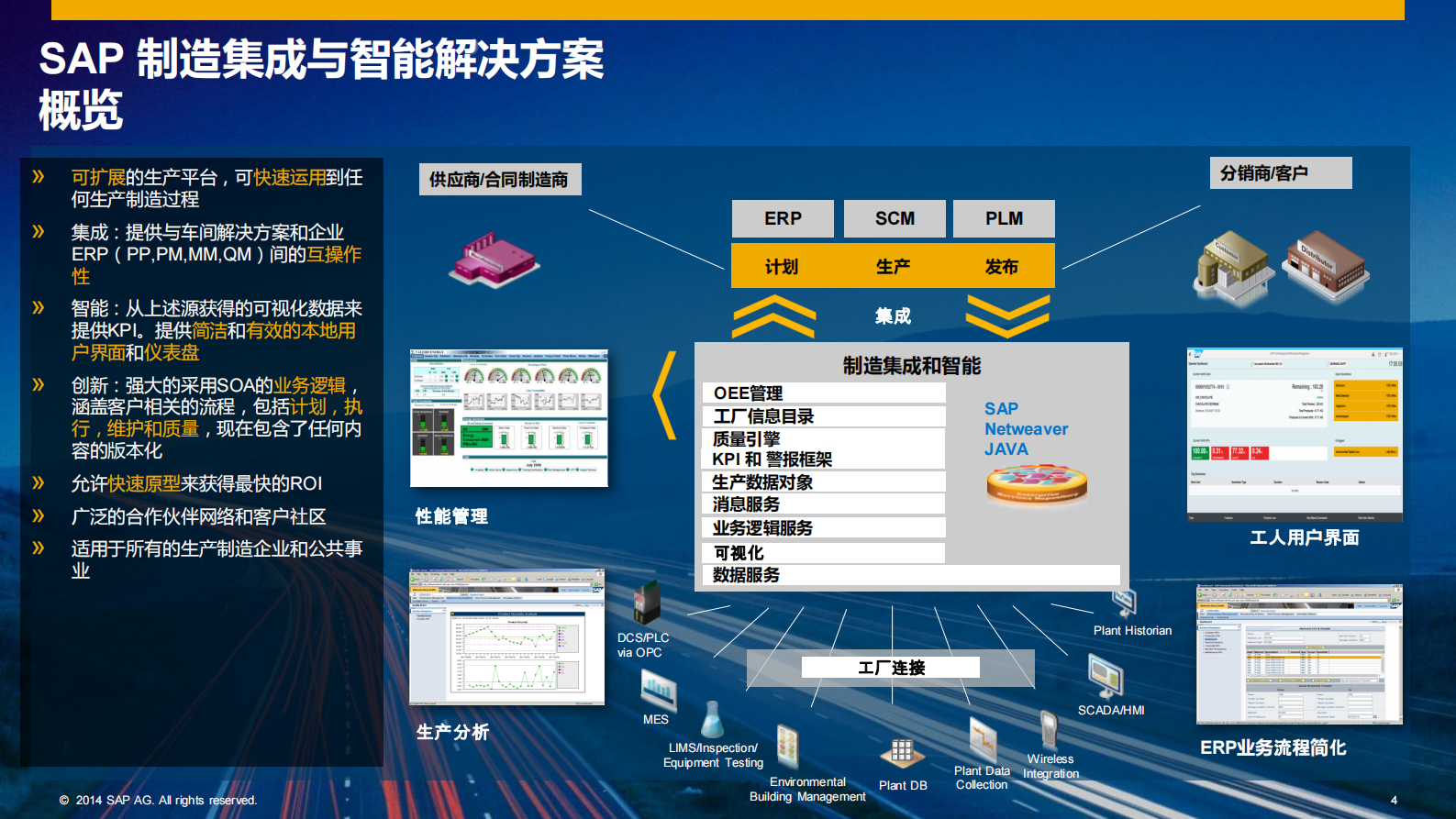Click the MES label
1456x819 pixels.
[x=655, y=719]
